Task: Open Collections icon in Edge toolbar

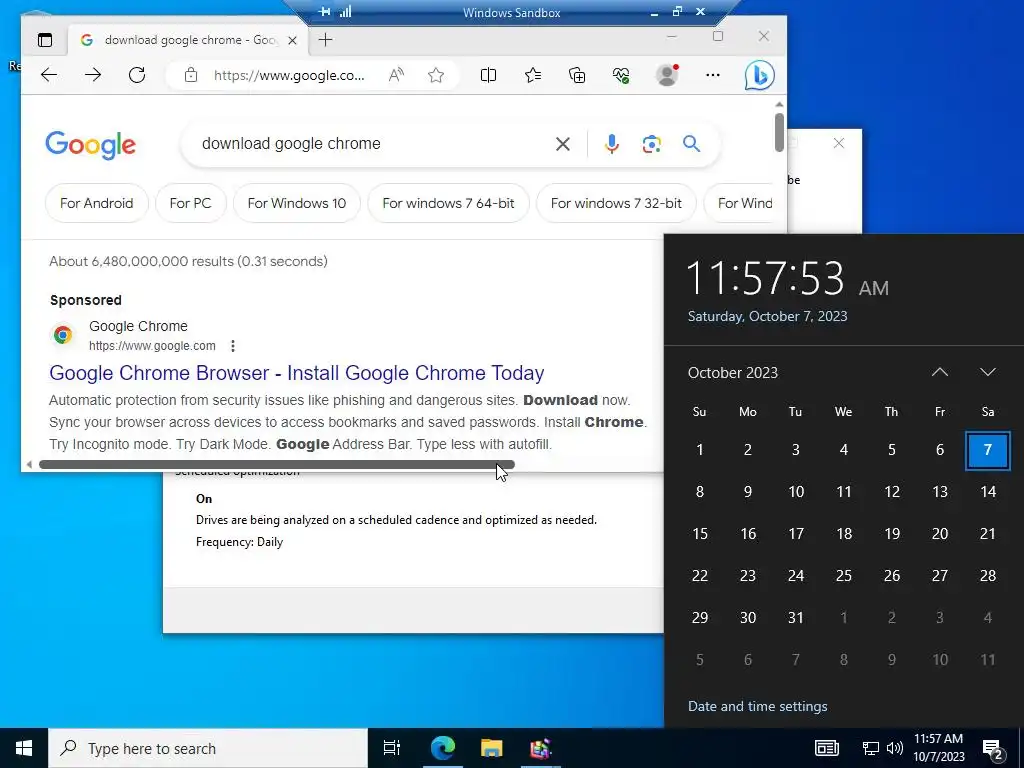Action: click(x=577, y=75)
